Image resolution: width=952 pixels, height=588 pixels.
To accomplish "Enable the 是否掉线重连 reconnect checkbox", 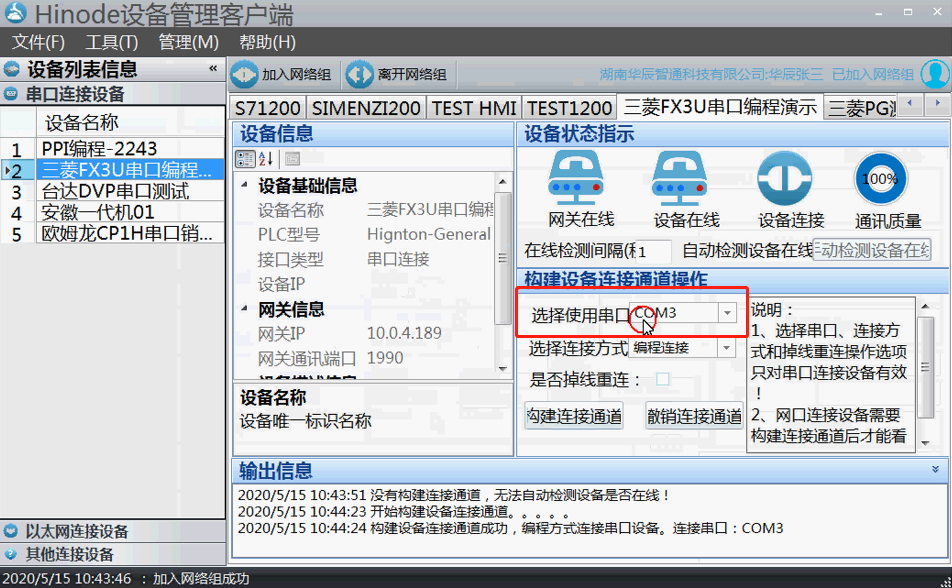I will tap(662, 377).
